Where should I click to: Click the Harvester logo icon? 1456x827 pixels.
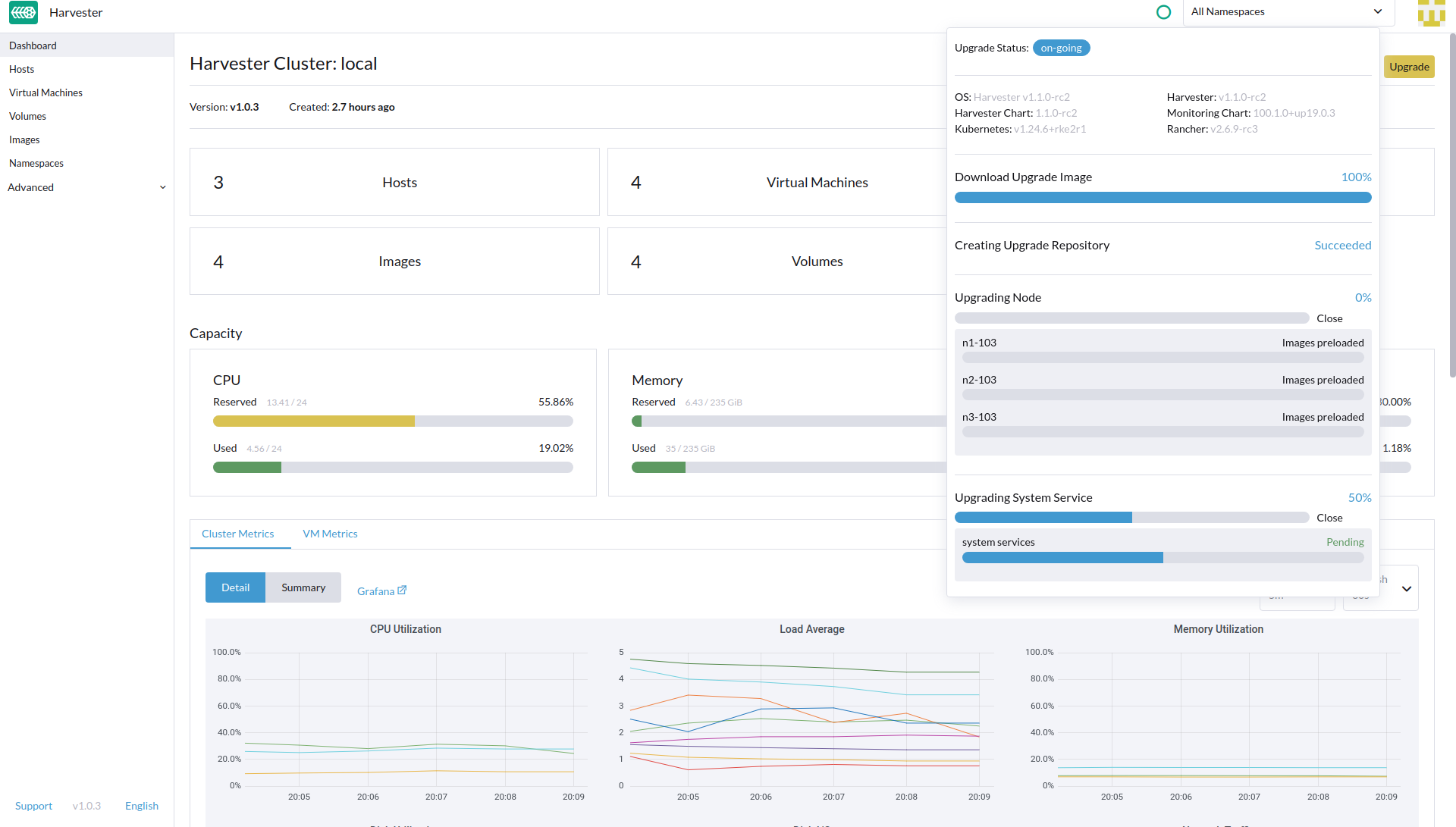24,12
